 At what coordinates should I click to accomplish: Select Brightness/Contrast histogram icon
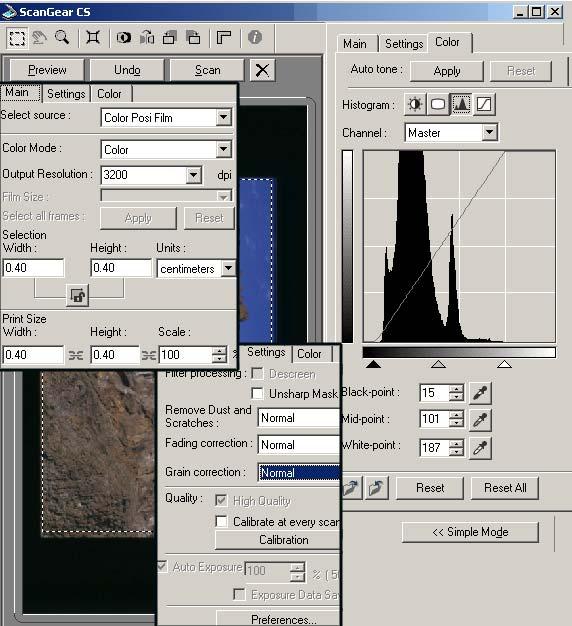(415, 105)
